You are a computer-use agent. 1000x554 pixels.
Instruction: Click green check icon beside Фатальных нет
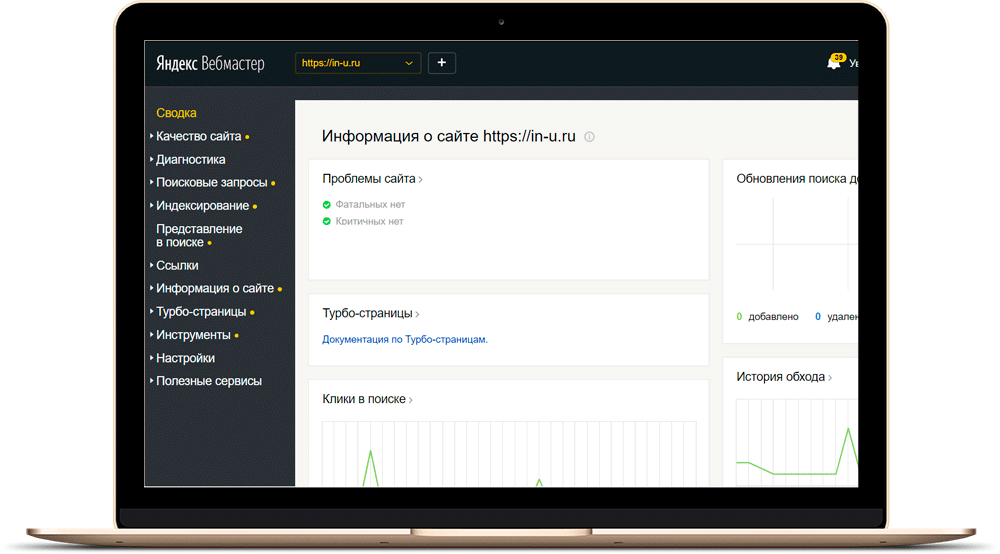pyautogui.click(x=327, y=205)
